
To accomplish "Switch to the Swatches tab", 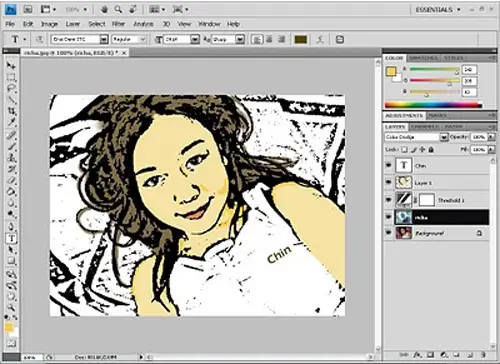I will [x=423, y=58].
